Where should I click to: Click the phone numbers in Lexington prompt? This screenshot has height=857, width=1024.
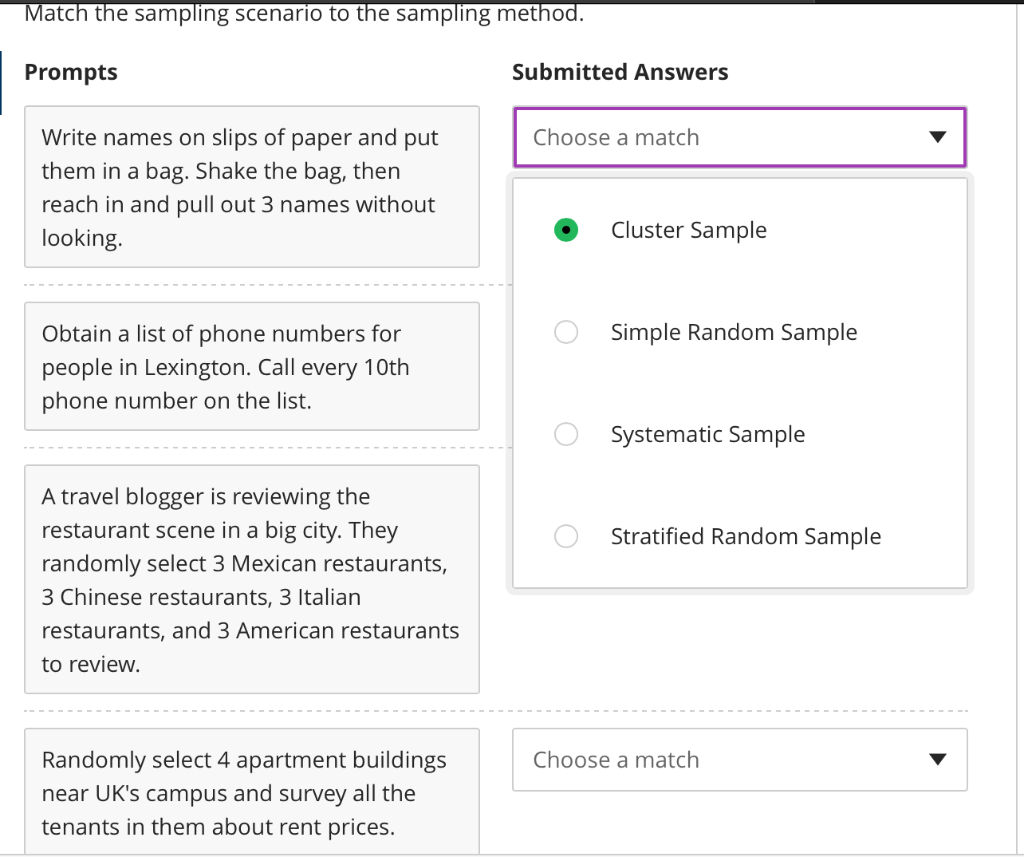(252, 367)
